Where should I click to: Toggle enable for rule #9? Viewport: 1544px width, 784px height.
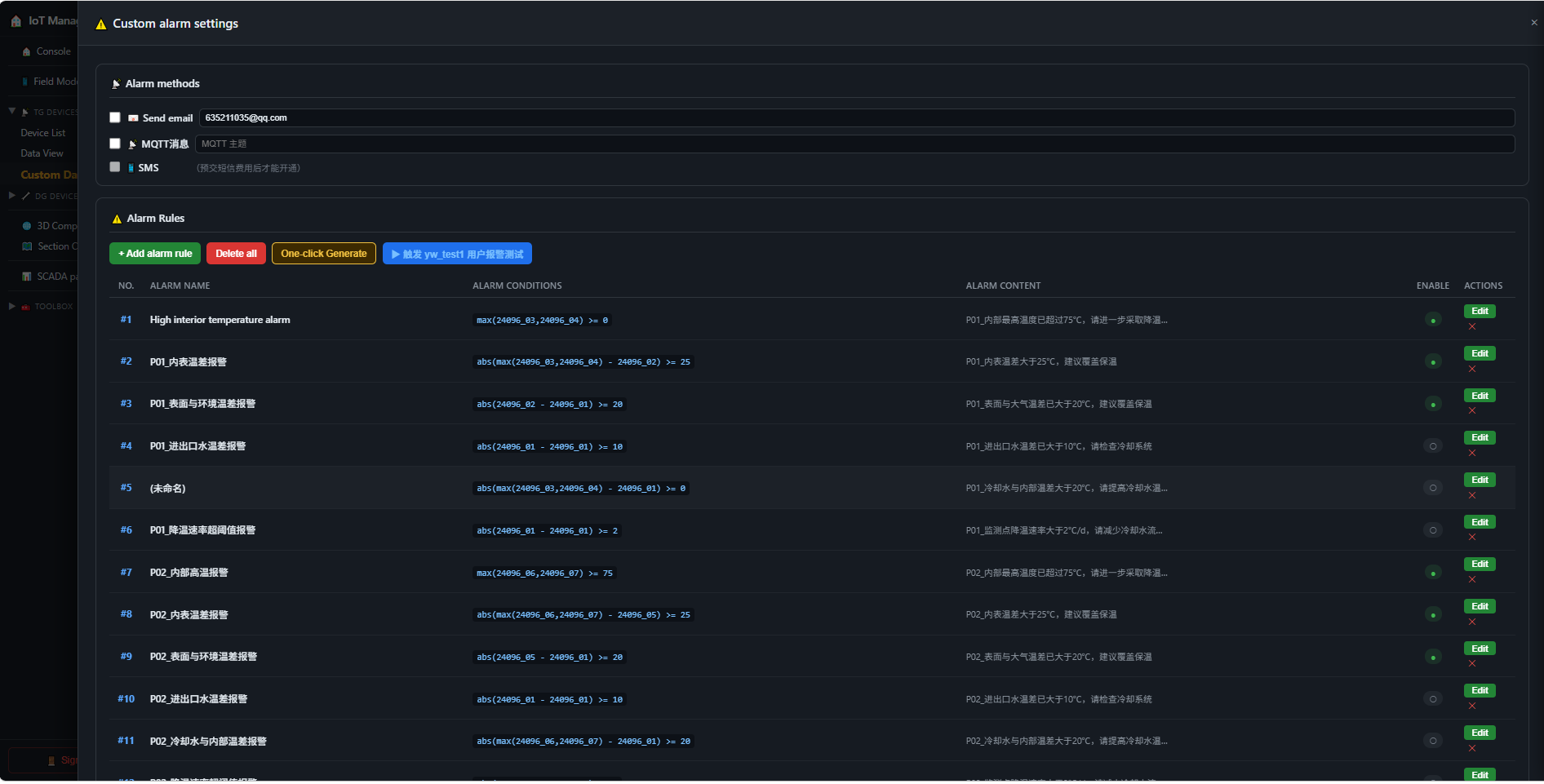pyautogui.click(x=1433, y=657)
